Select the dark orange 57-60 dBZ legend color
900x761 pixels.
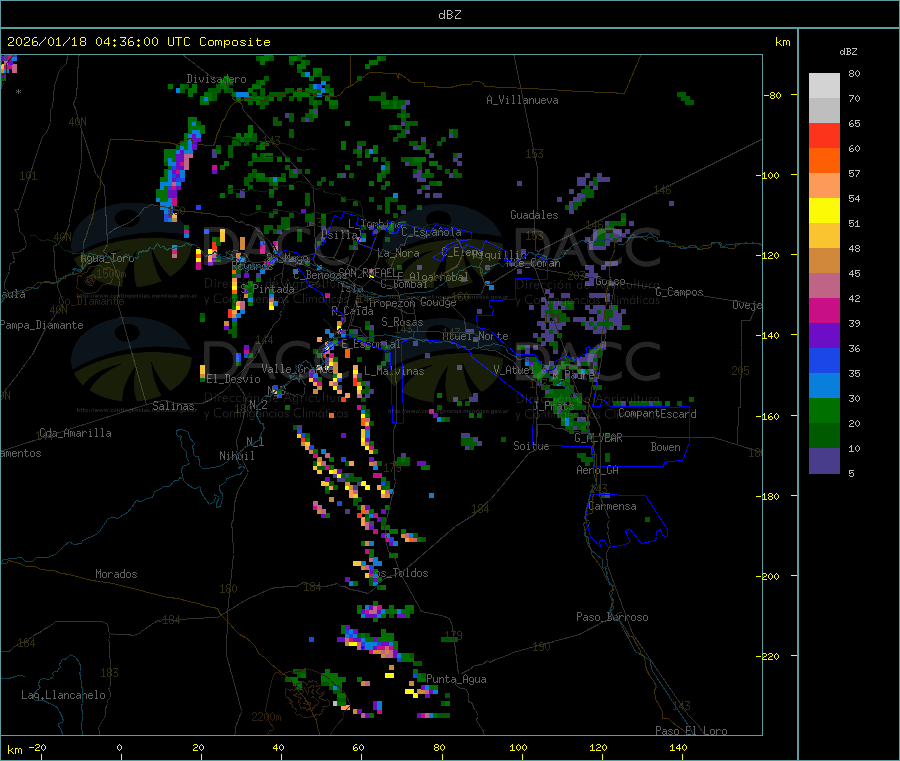pos(824,161)
